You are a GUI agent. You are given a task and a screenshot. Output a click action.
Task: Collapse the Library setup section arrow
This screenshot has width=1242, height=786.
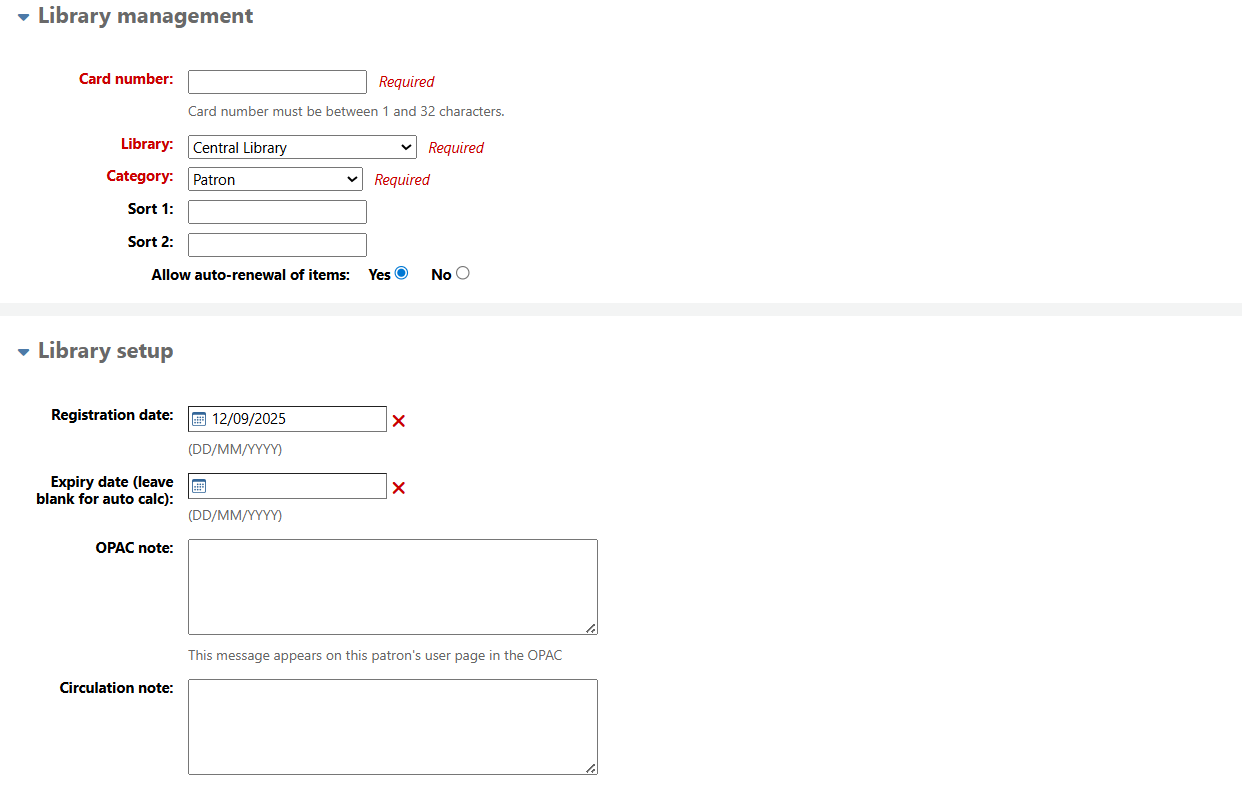24,352
